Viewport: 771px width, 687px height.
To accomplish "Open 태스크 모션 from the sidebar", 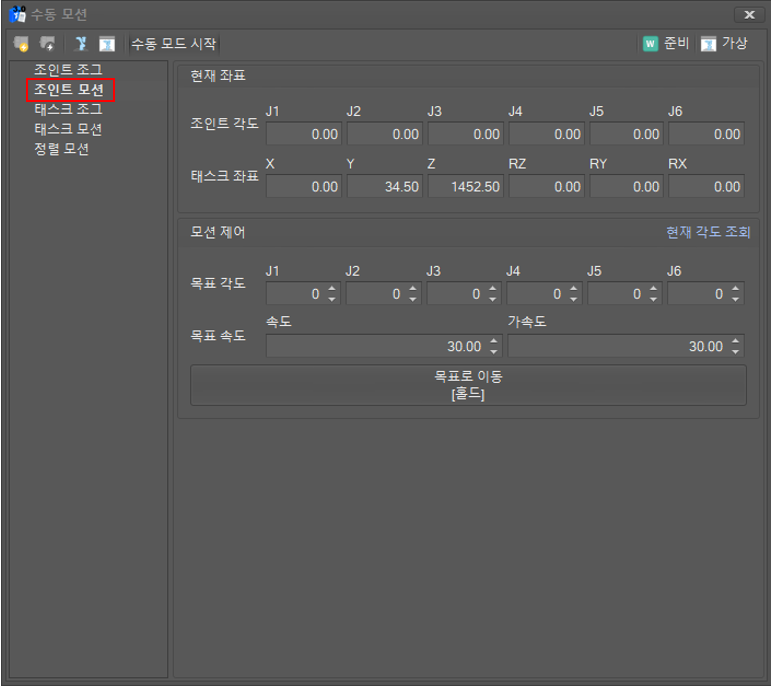I will point(68,129).
